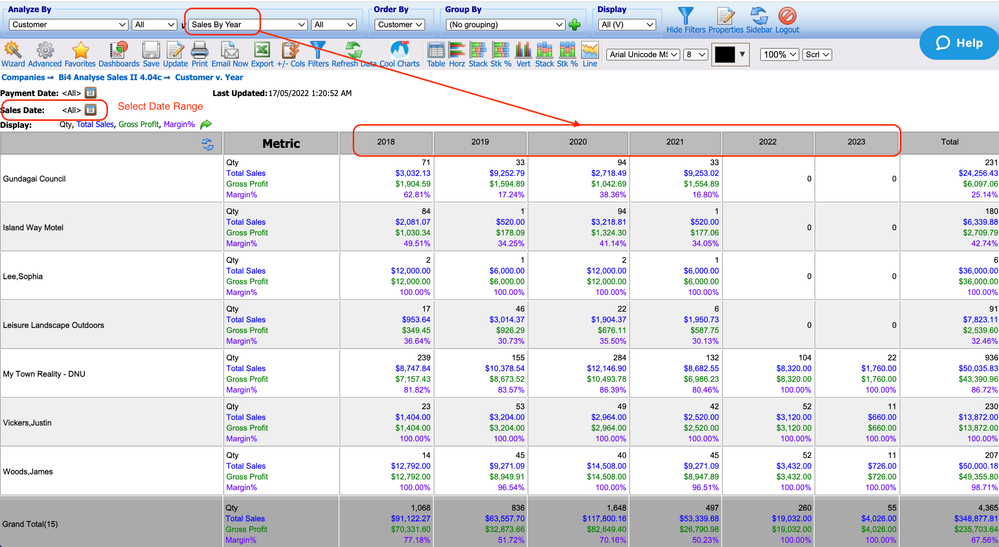Click the 2020 column header
The height and width of the screenshot is (547, 999).
pyautogui.click(x=577, y=142)
